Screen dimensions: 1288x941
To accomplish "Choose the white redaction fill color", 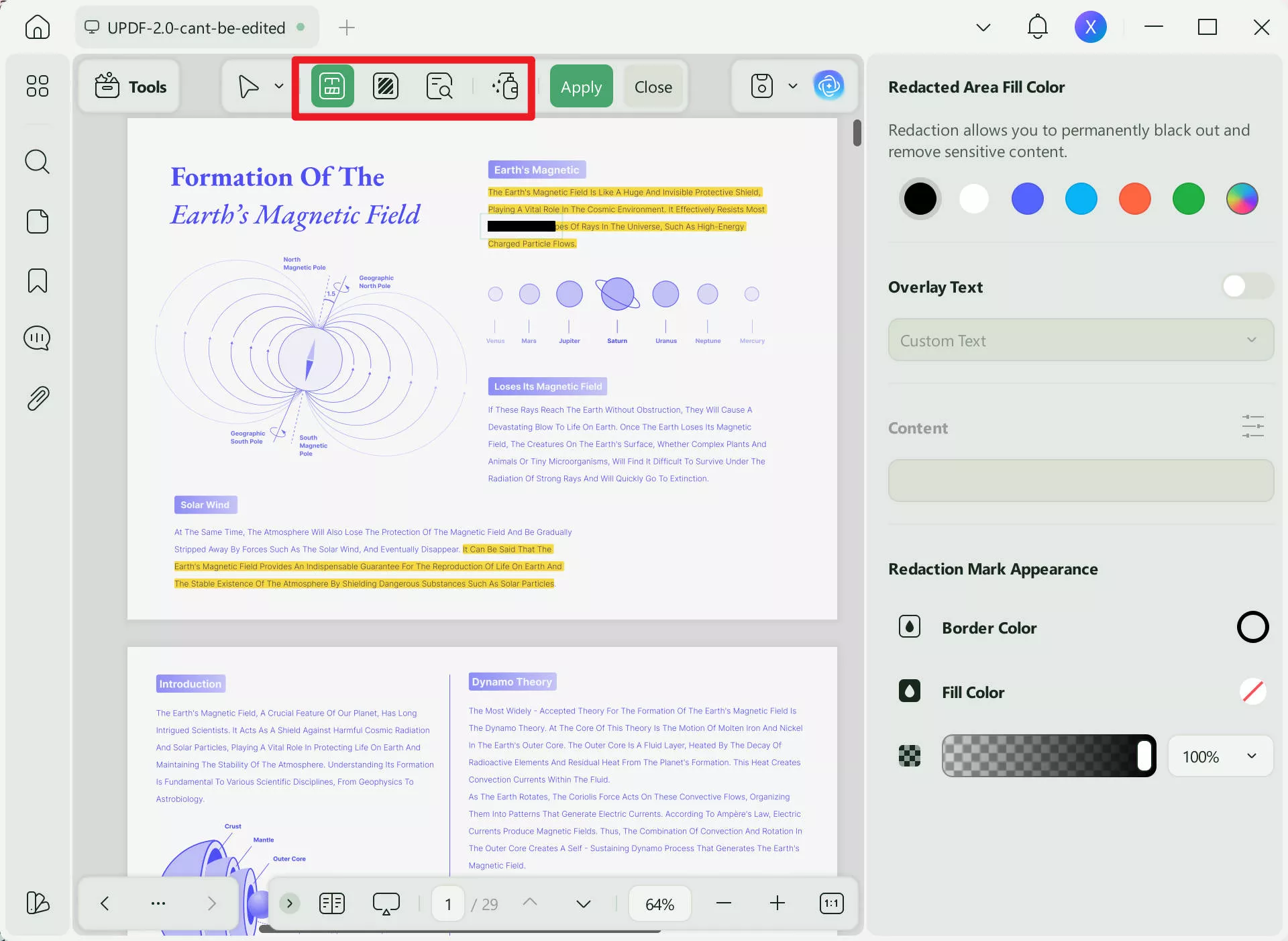I will (973, 199).
